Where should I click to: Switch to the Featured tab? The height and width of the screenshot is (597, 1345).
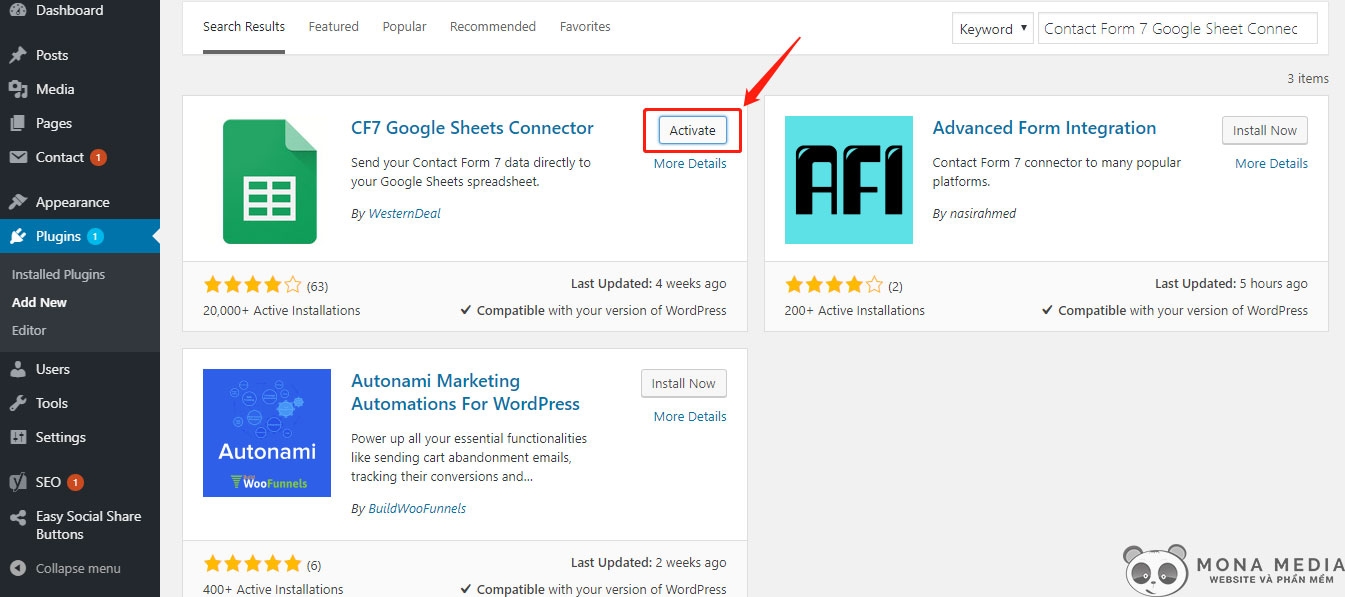click(x=333, y=27)
